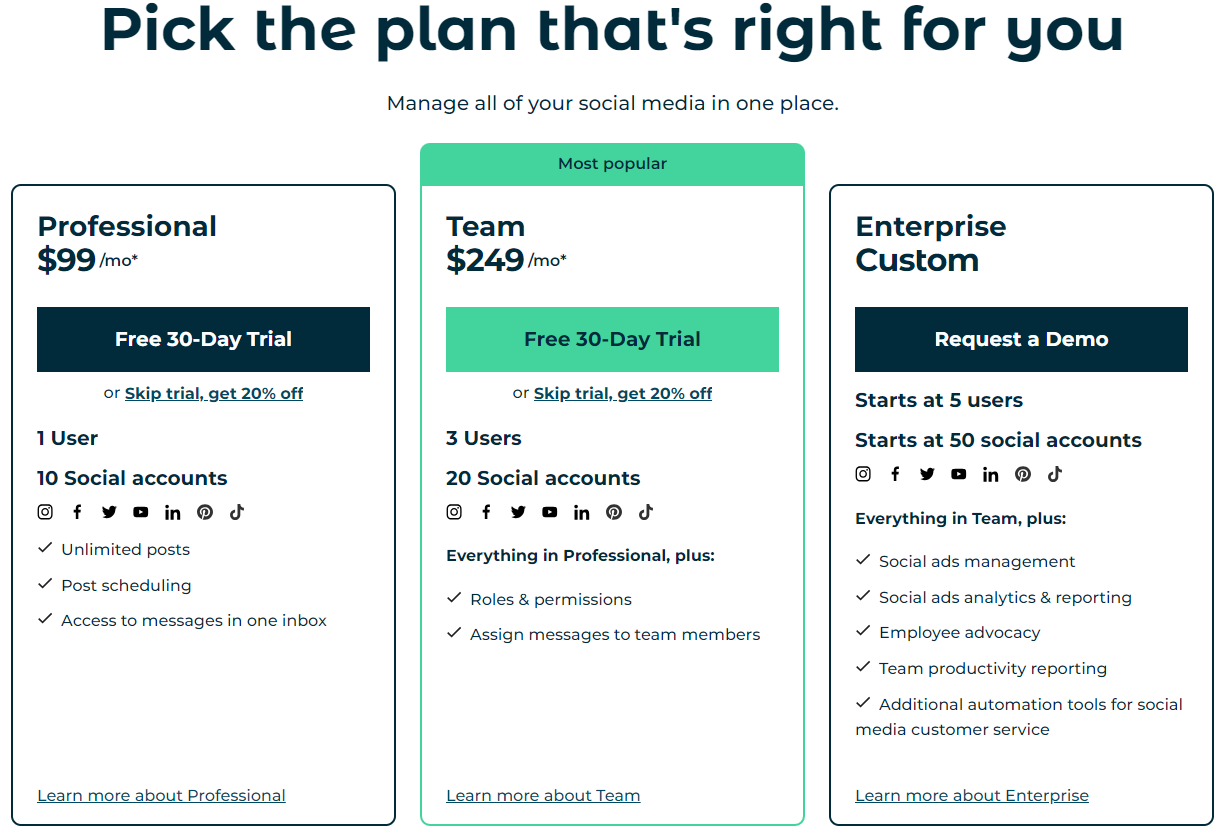
Task: Click the Twitter icon in Enterprise plan
Action: point(927,474)
